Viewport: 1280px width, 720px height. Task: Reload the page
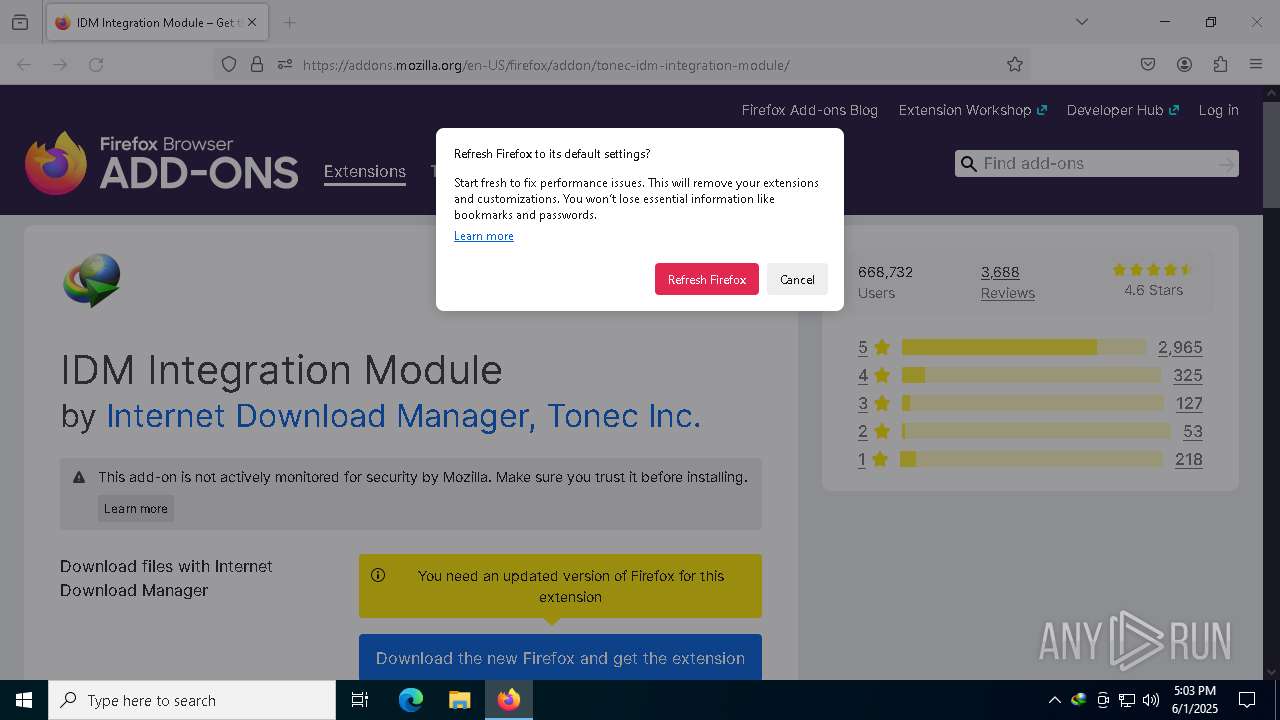96,64
